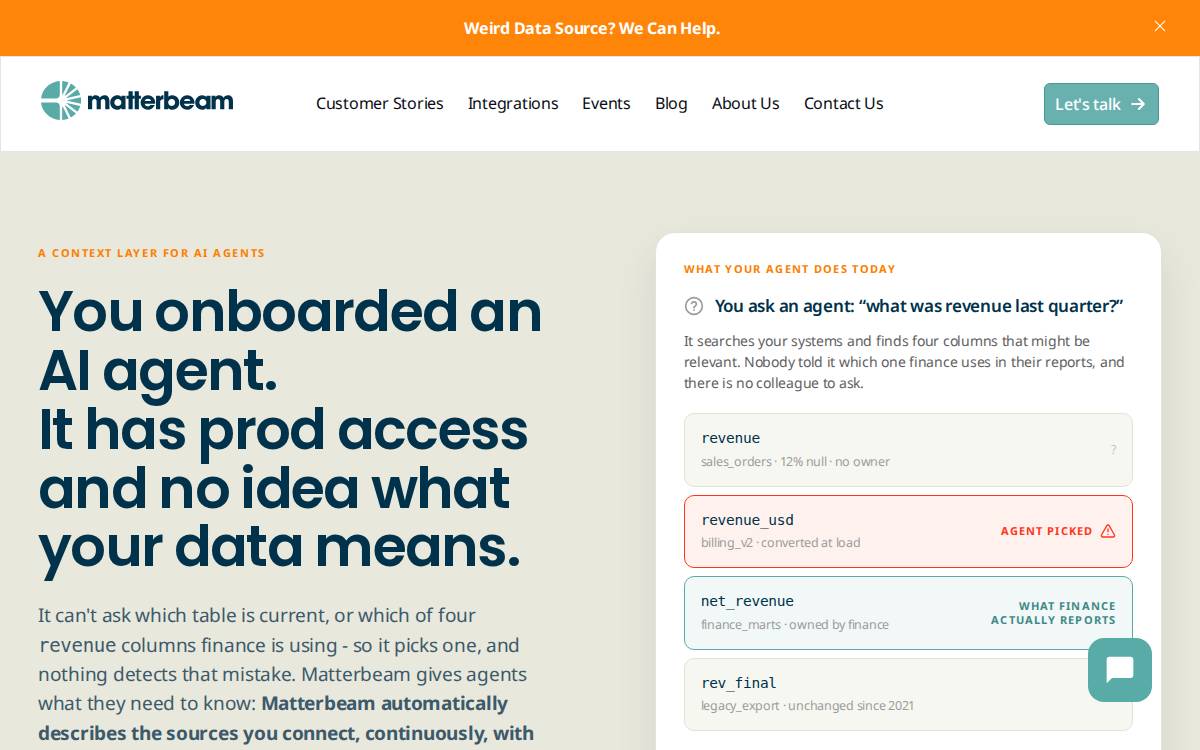Screen dimensions: 1200x750
Task: Select the rev_final legacy card
Action: [x=908, y=694]
